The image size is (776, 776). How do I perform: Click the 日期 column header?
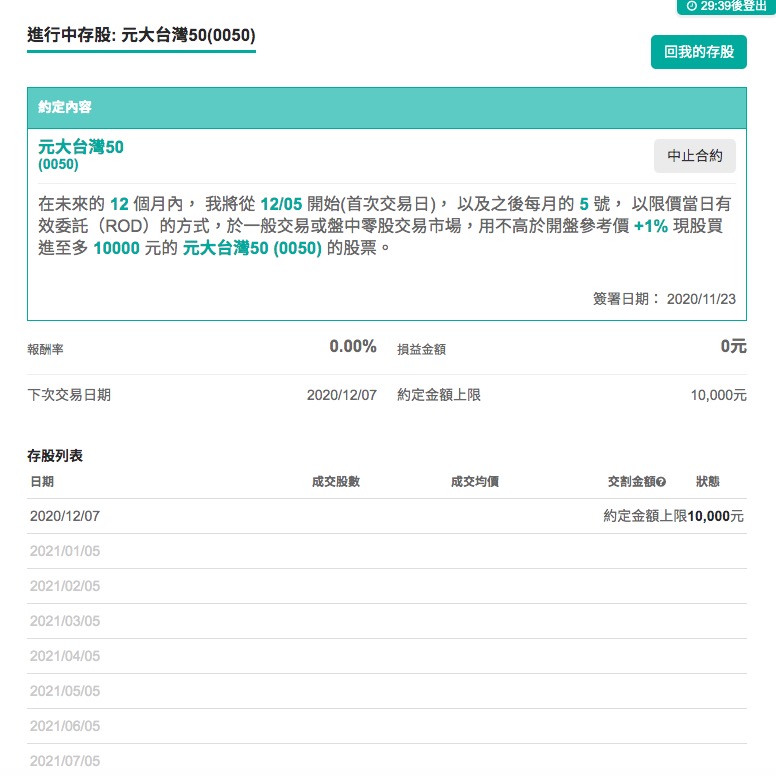coord(42,482)
